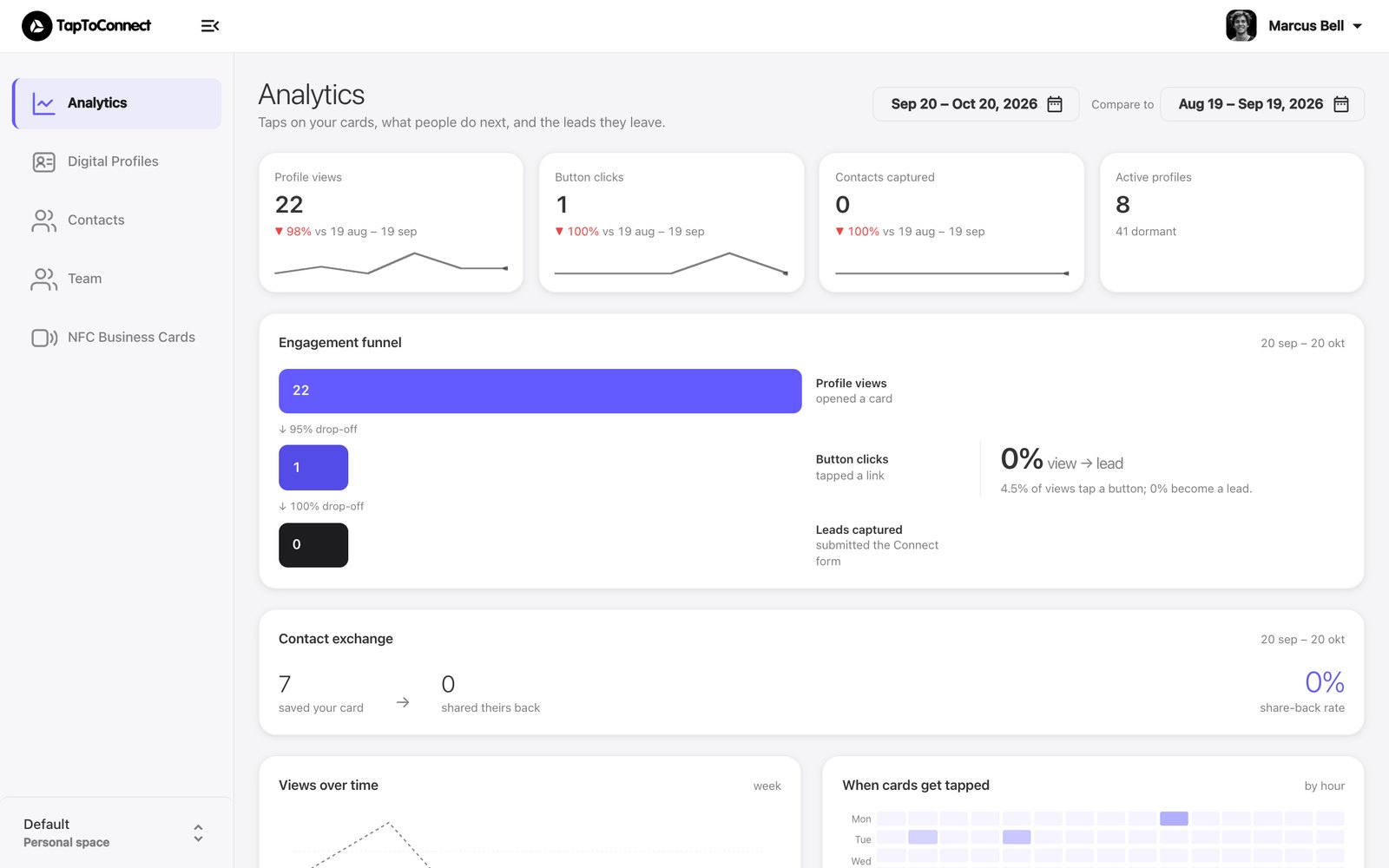1389x868 pixels.
Task: Click the purple 22 profile views funnel bar
Action: point(540,391)
